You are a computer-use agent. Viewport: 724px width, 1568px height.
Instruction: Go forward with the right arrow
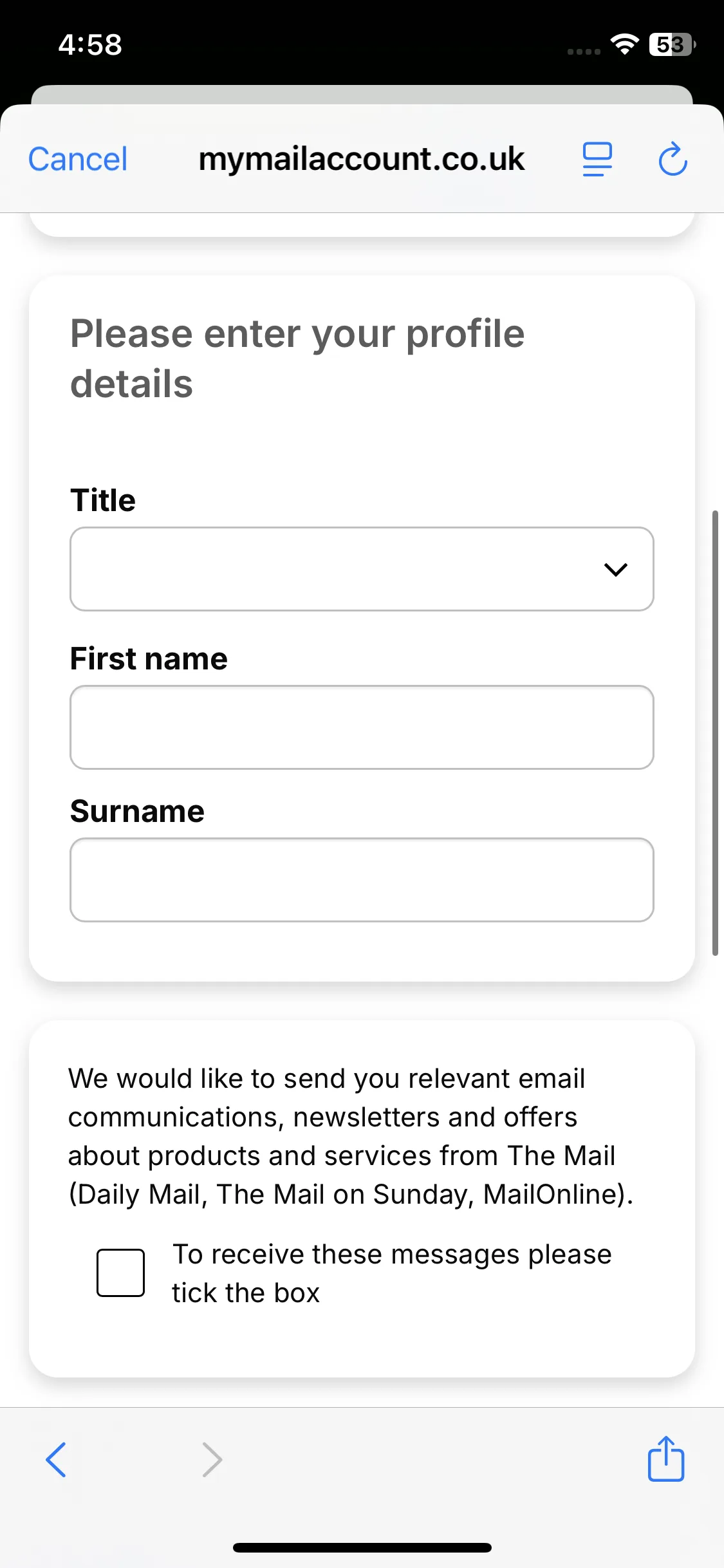click(x=212, y=1459)
